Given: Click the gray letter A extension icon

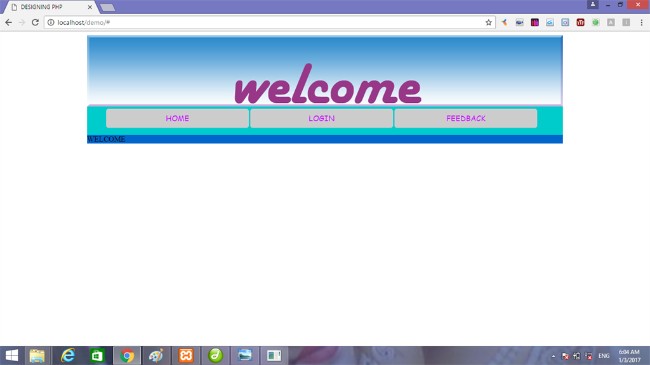Looking at the screenshot, I should coord(611,22).
